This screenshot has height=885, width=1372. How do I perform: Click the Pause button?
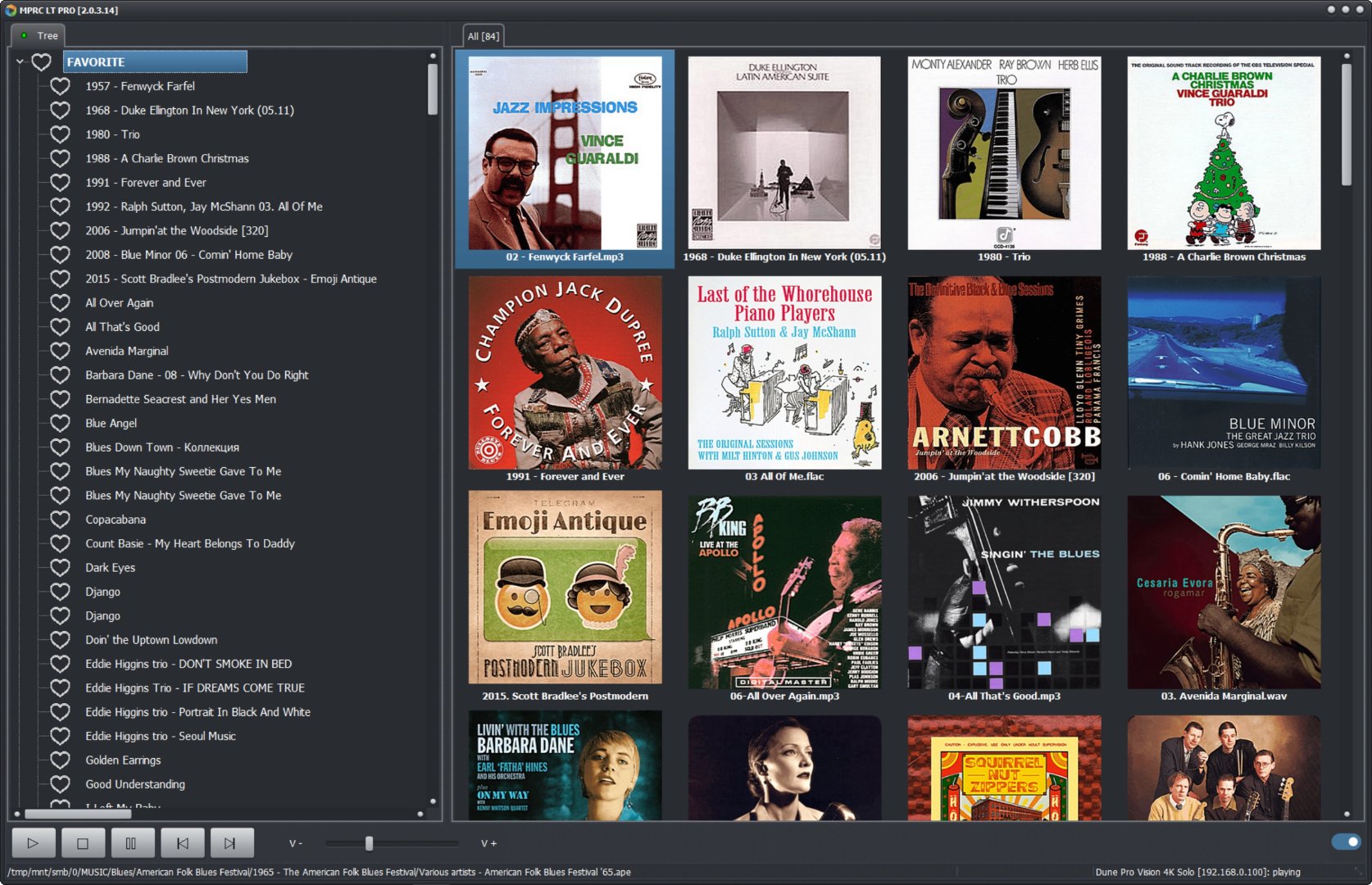131,842
